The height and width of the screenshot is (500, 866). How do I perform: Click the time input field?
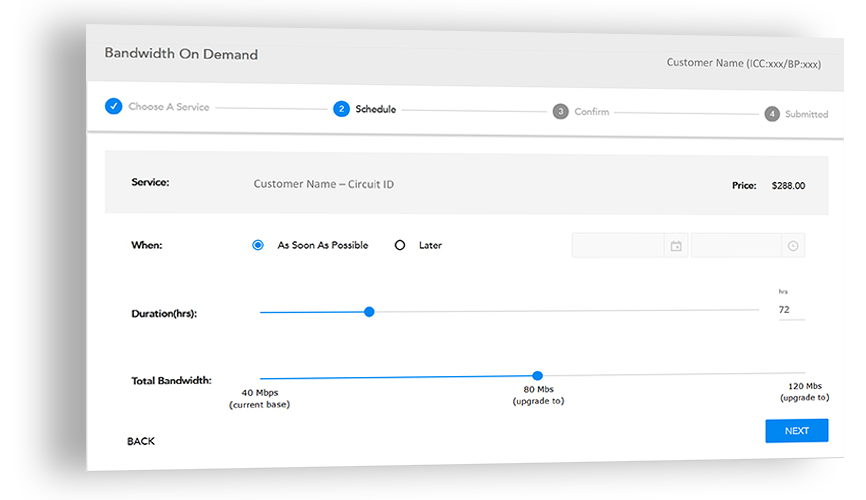tap(736, 246)
